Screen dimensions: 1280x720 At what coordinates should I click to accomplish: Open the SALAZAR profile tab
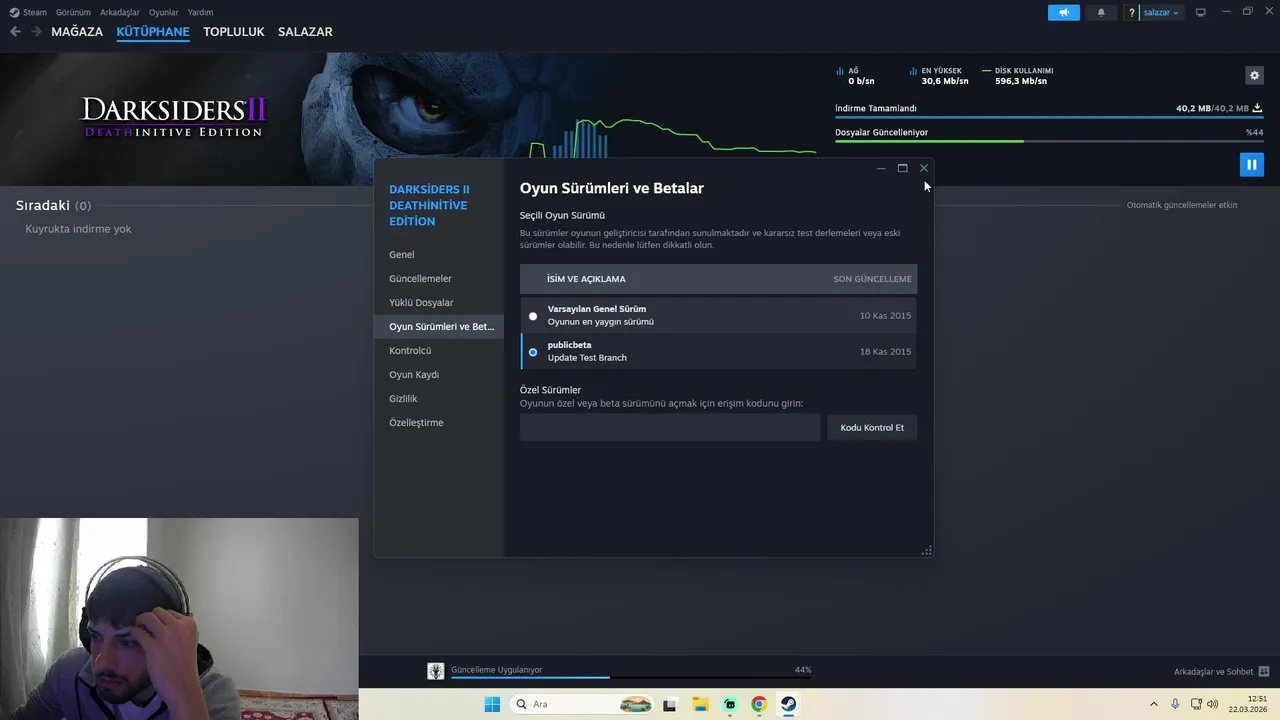pyautogui.click(x=305, y=32)
